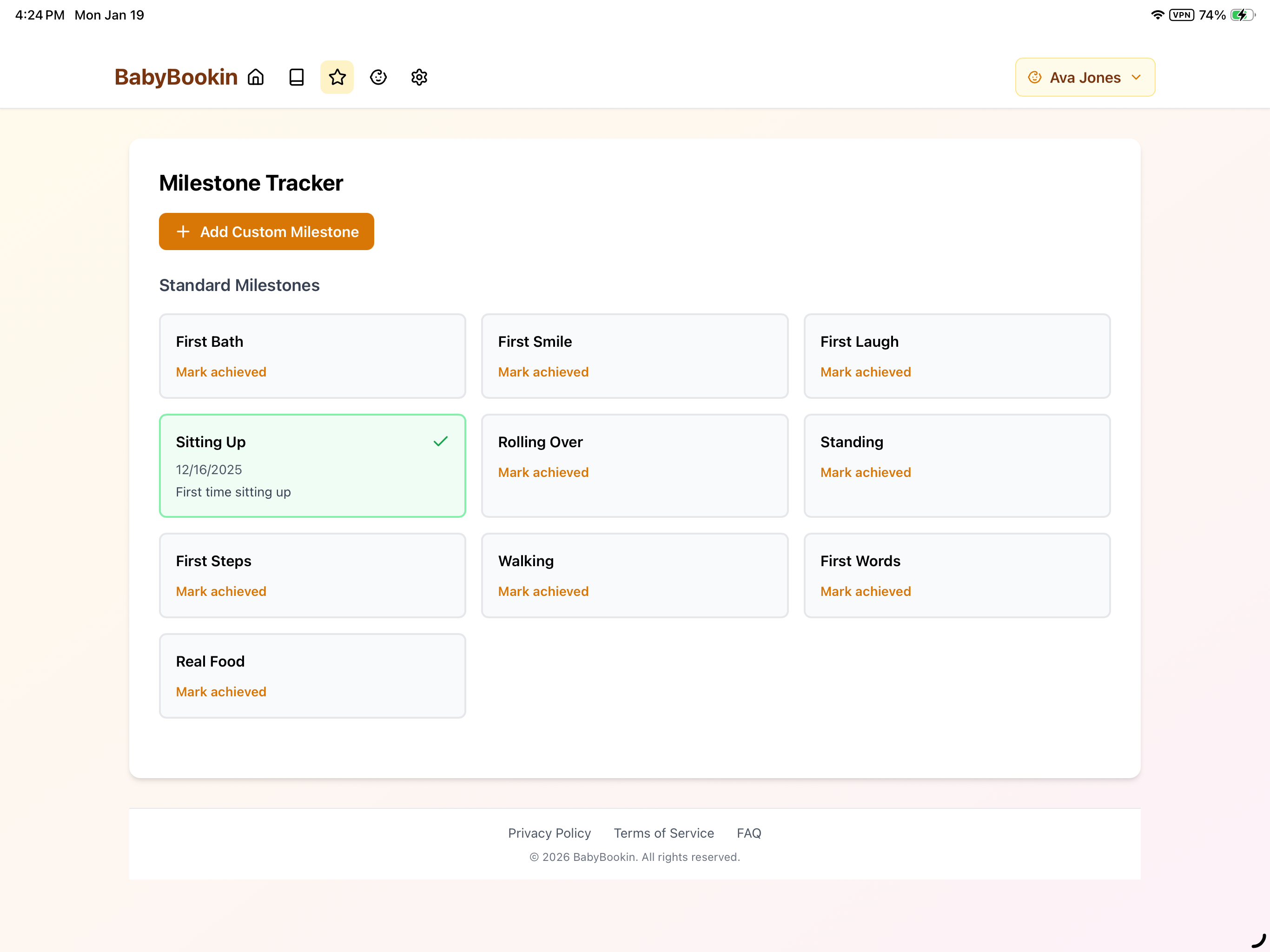This screenshot has height=952, width=1270.
Task: Select the Milestones star icon
Action: tap(337, 77)
